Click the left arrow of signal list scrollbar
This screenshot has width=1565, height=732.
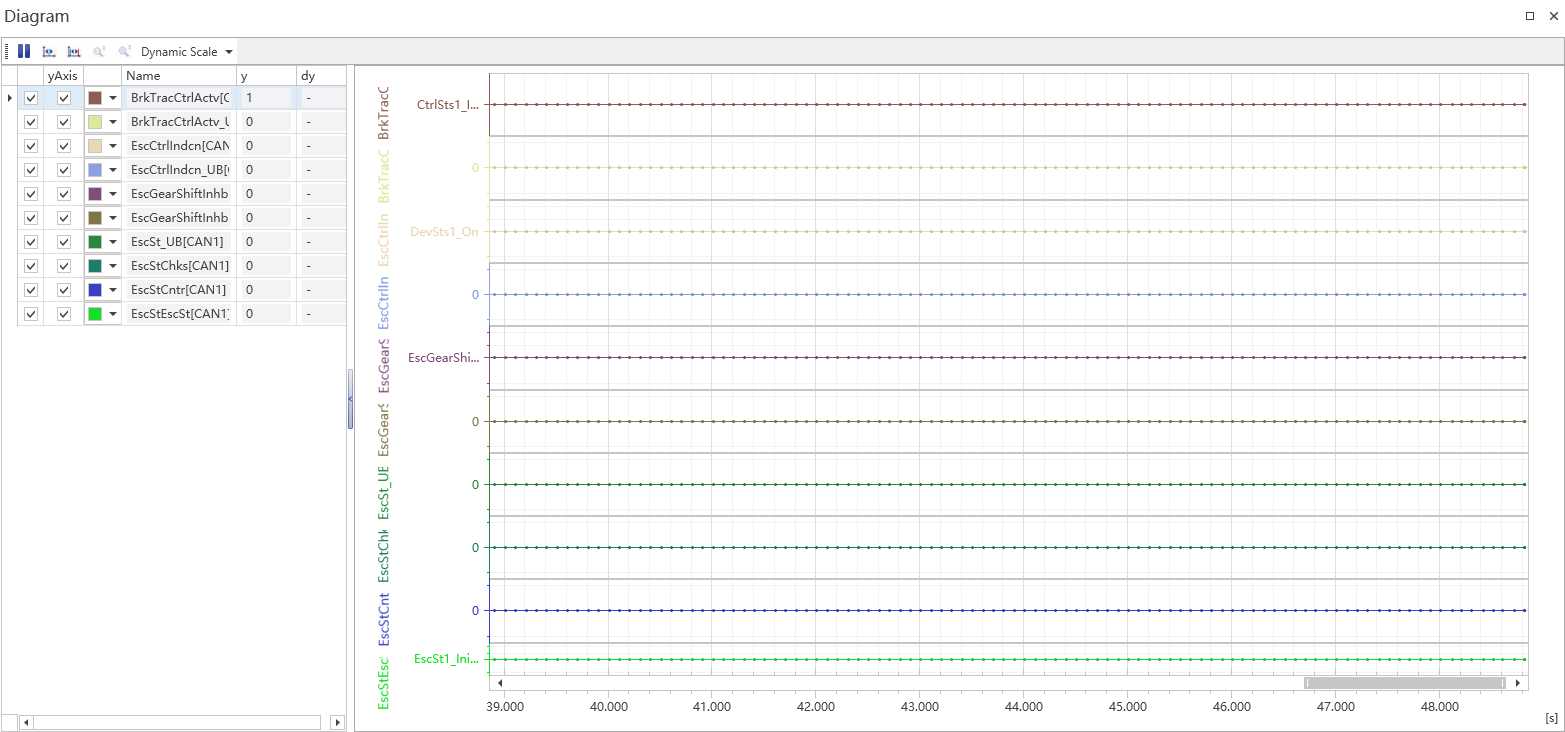[26, 722]
